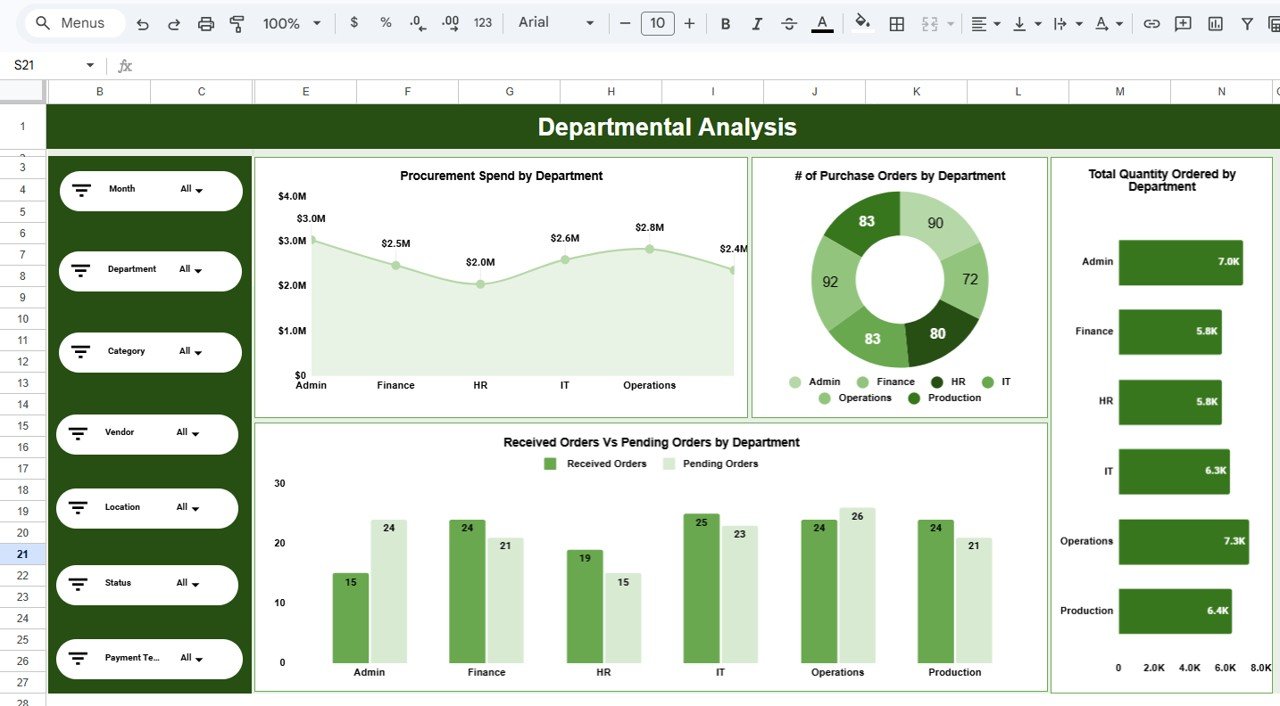Screen dimensions: 1280x706
Task: Open the Borders tool
Action: point(895,22)
